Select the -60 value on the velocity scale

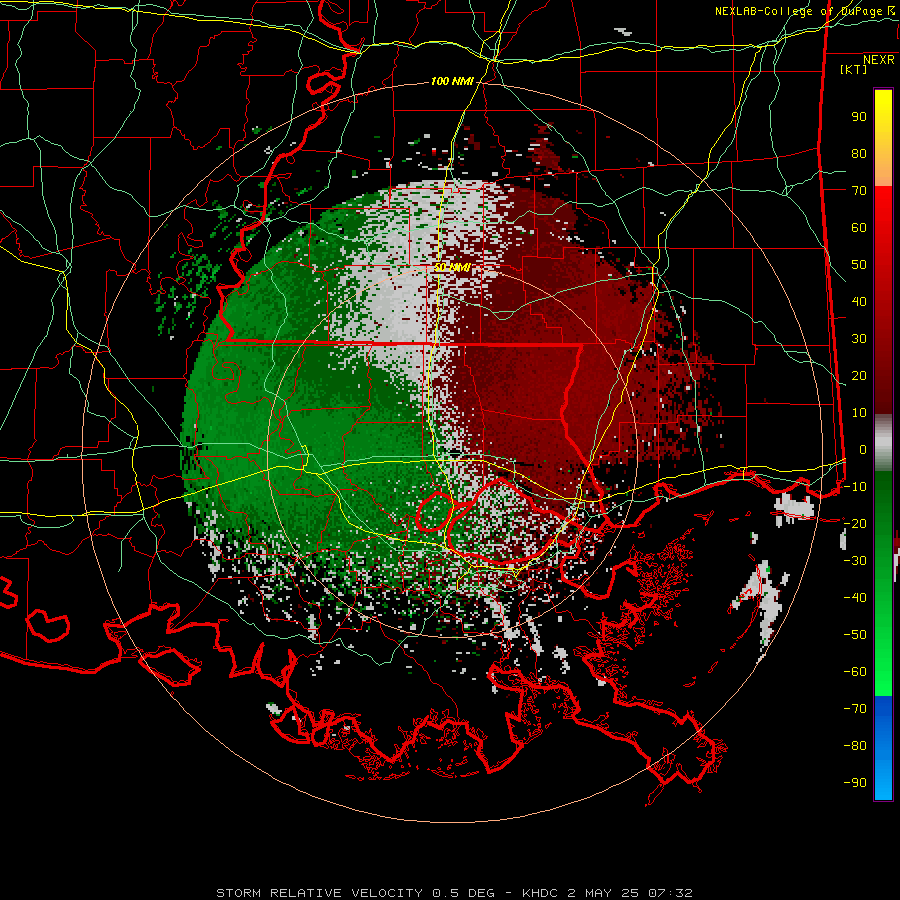(x=855, y=672)
